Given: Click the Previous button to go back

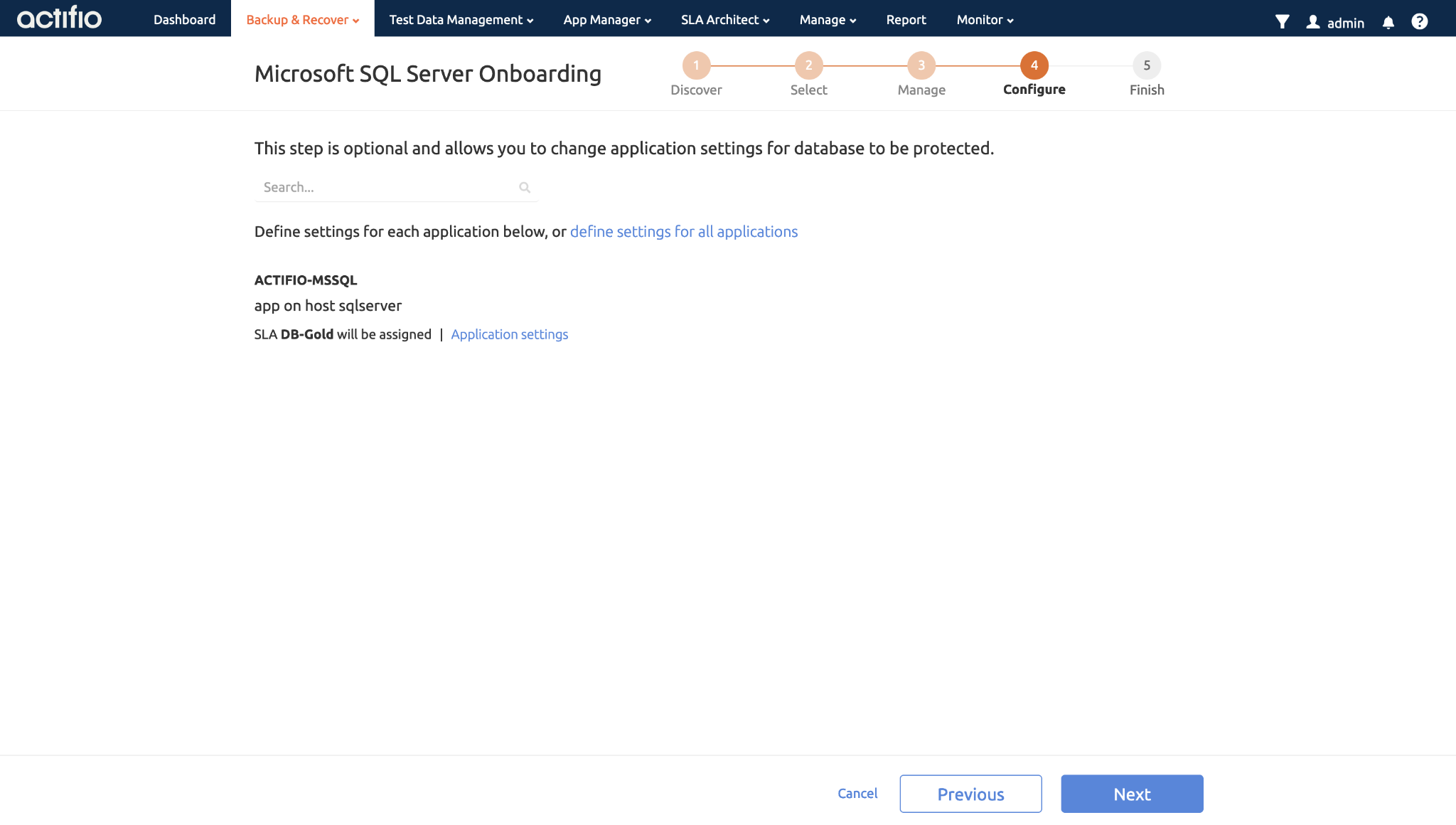Looking at the screenshot, I should (971, 794).
